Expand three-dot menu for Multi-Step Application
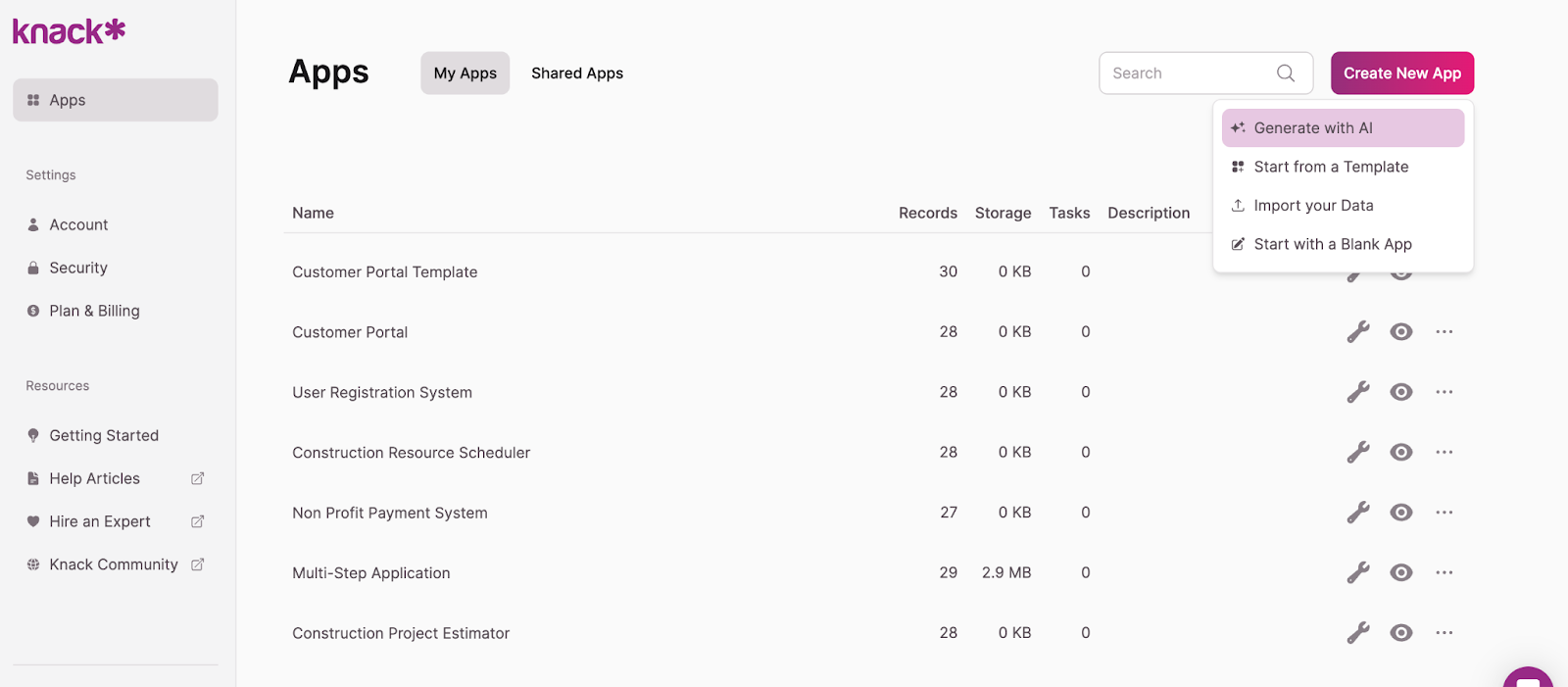Viewport: 1568px width, 687px height. coord(1444,573)
